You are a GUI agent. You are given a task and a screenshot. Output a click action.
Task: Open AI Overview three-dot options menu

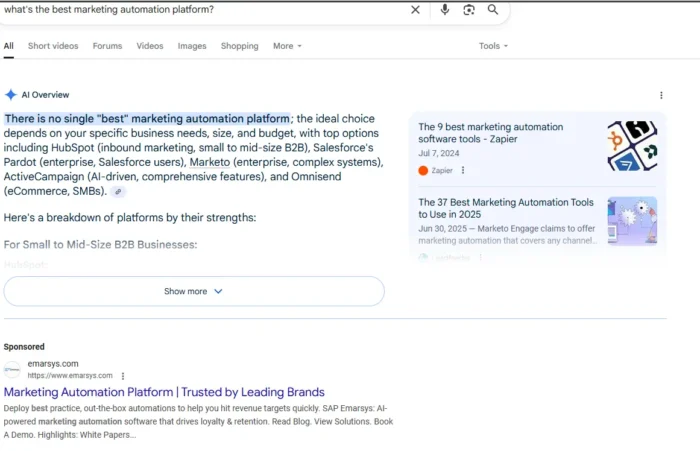click(661, 95)
